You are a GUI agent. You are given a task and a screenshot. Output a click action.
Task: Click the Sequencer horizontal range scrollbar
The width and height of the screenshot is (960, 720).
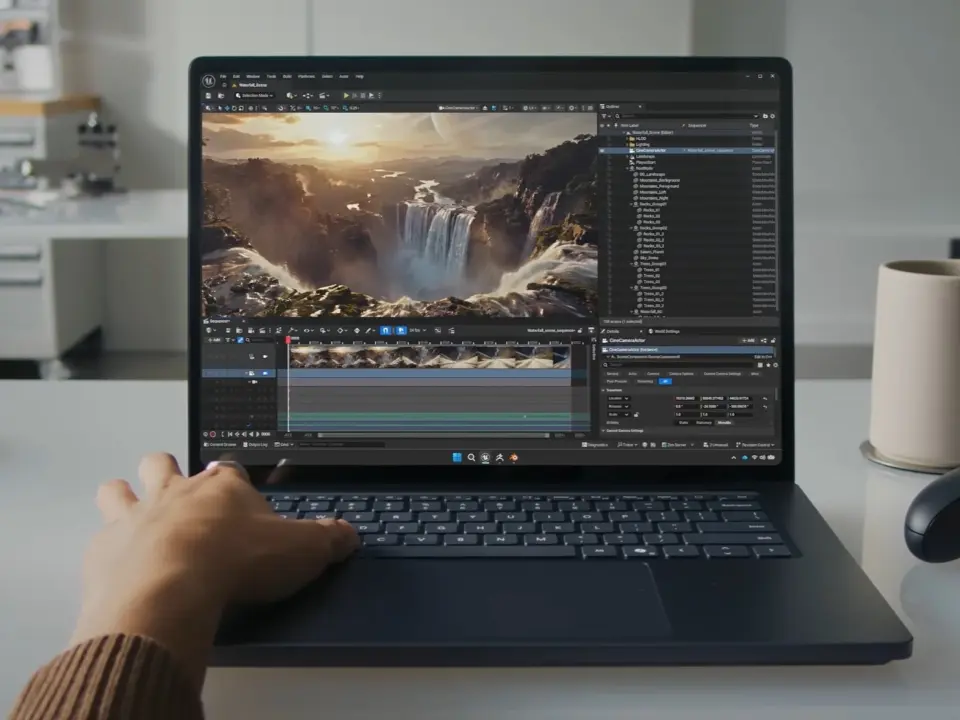433,435
